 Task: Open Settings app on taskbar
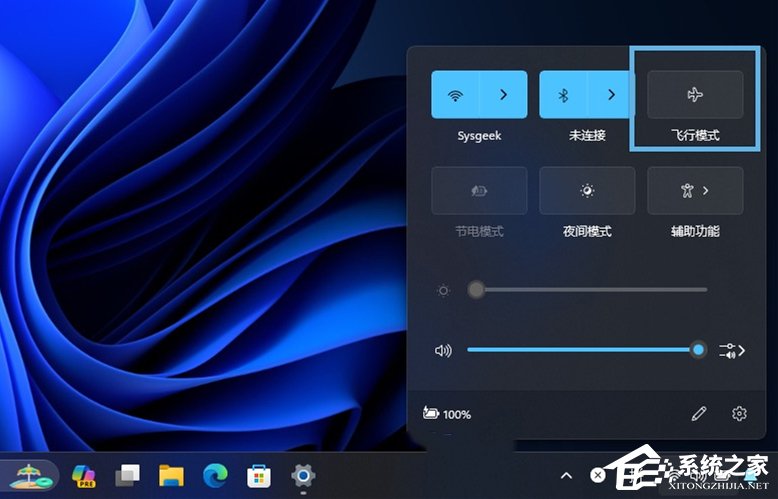click(x=303, y=476)
